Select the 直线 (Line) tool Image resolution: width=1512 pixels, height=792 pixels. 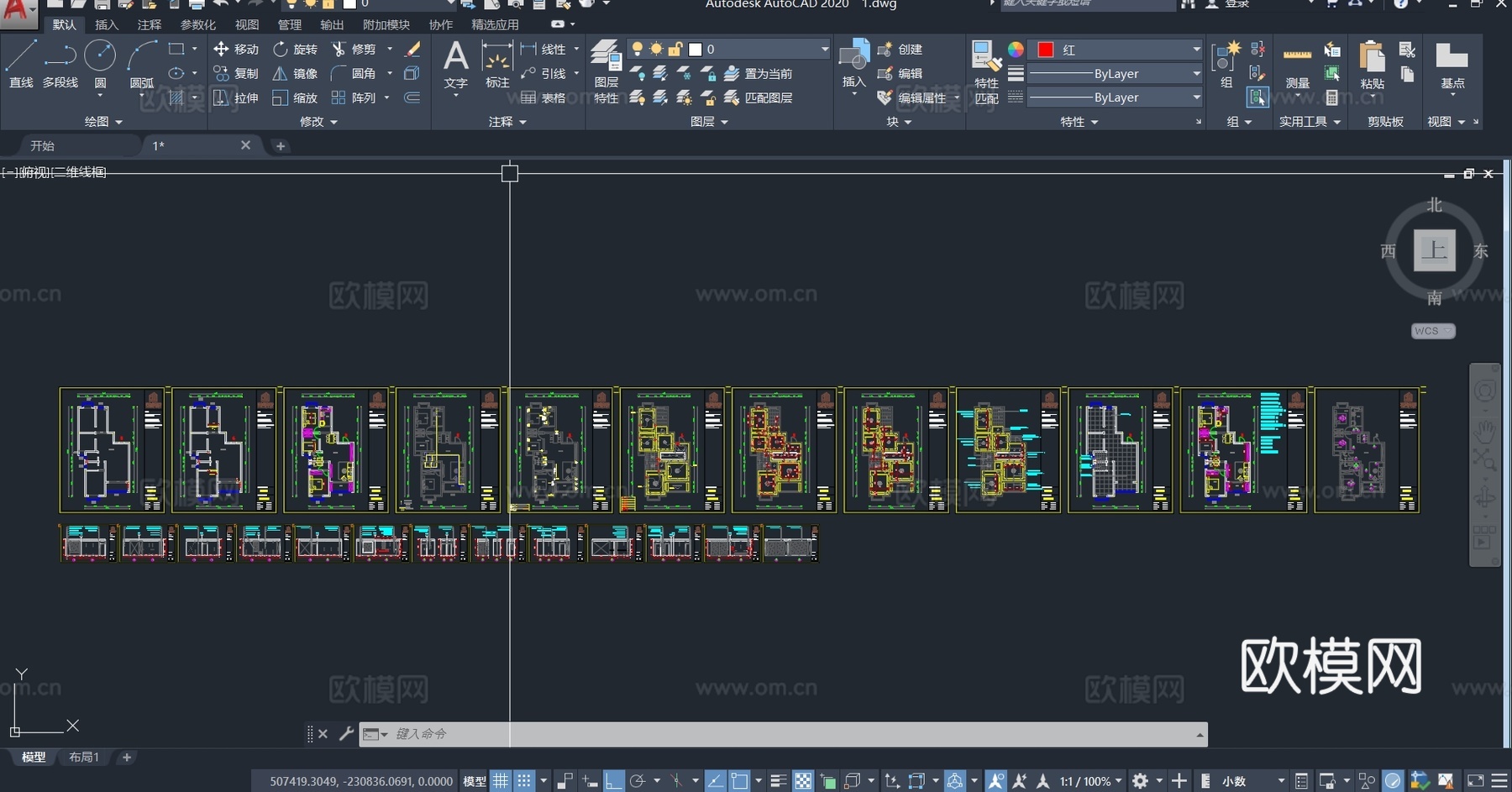(x=21, y=63)
